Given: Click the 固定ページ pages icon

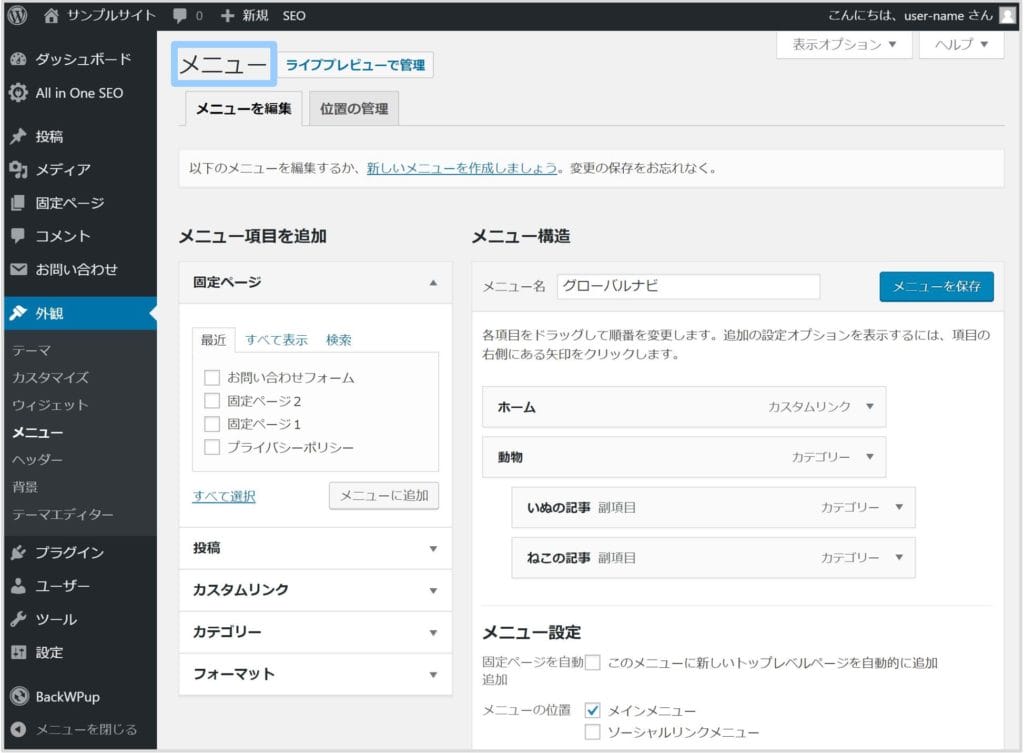Looking at the screenshot, I should 18,203.
